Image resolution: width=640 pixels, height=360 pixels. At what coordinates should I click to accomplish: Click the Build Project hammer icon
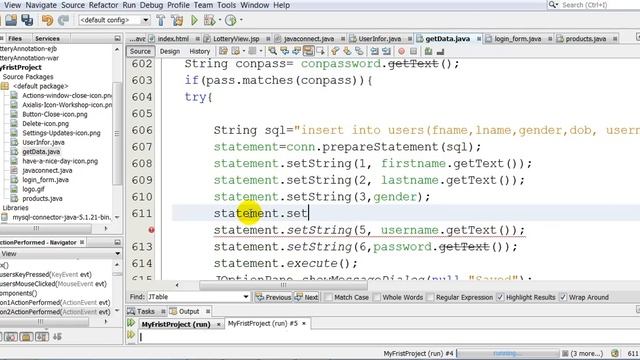(x=161, y=20)
